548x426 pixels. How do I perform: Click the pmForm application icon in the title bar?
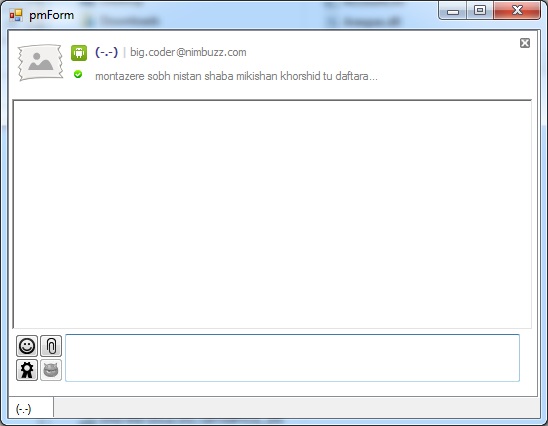point(16,15)
